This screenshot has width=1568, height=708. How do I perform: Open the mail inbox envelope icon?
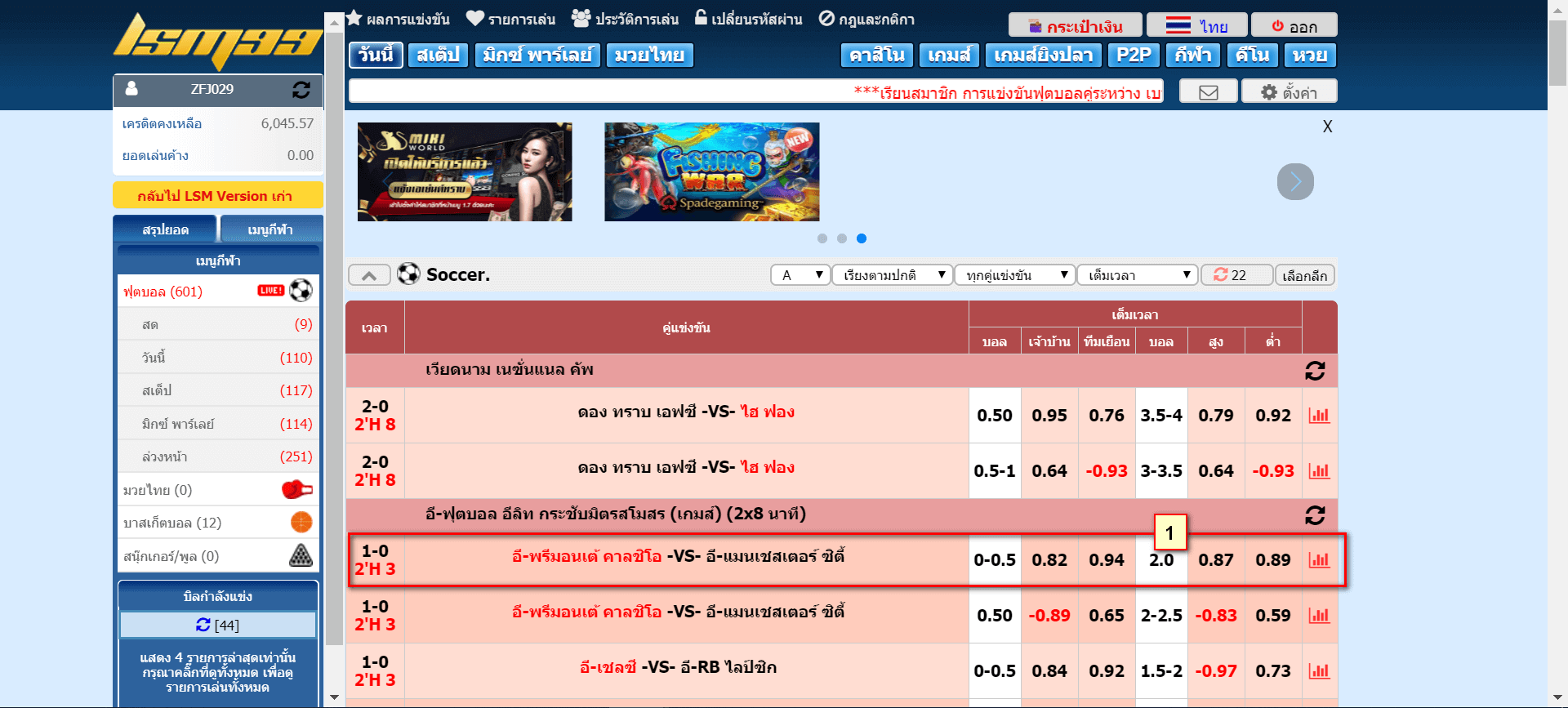[x=1208, y=92]
